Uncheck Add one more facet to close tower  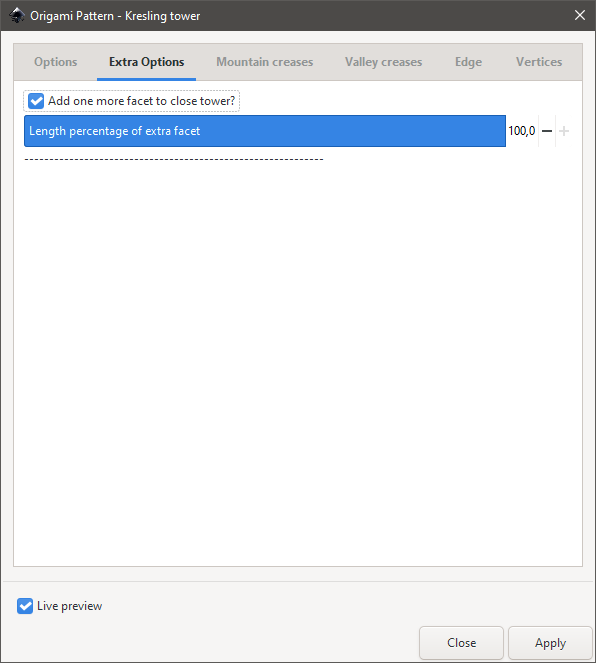(36, 101)
